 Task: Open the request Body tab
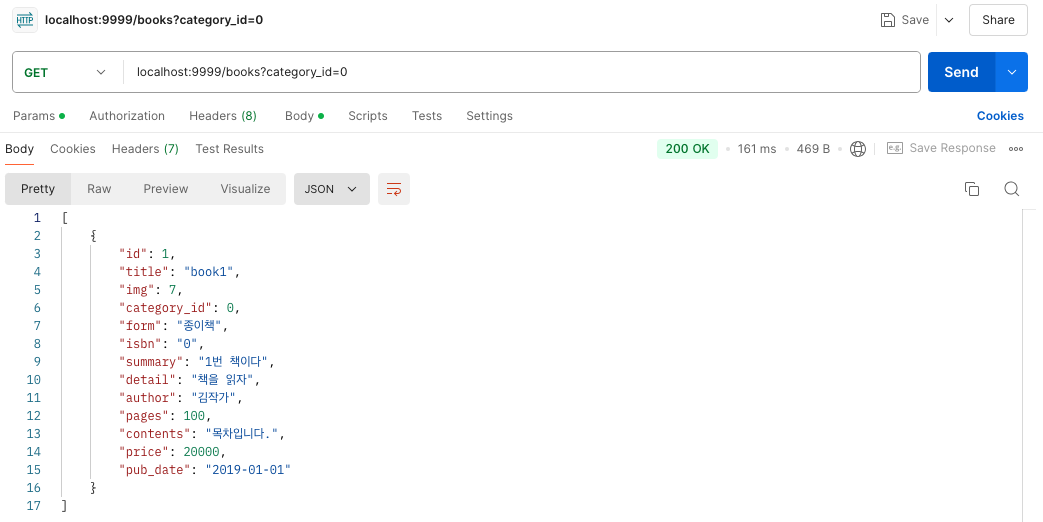[304, 116]
